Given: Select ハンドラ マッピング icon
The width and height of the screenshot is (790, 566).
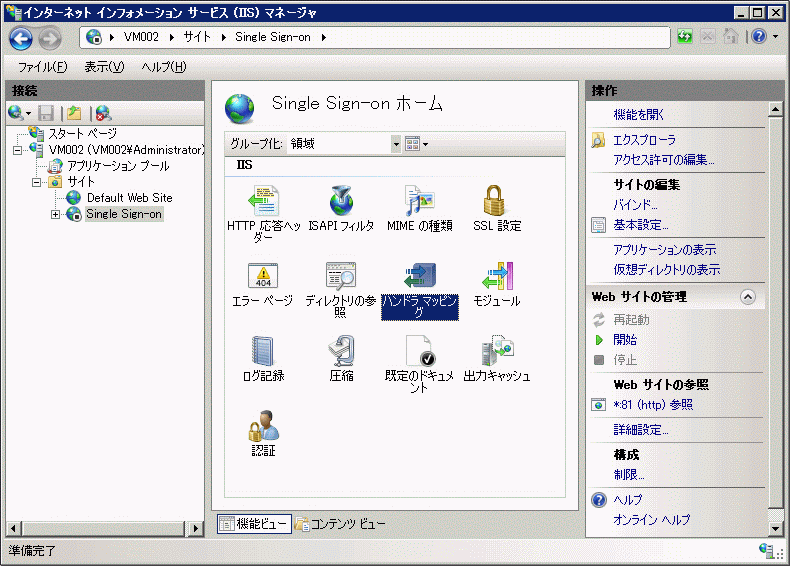Looking at the screenshot, I should [420, 275].
